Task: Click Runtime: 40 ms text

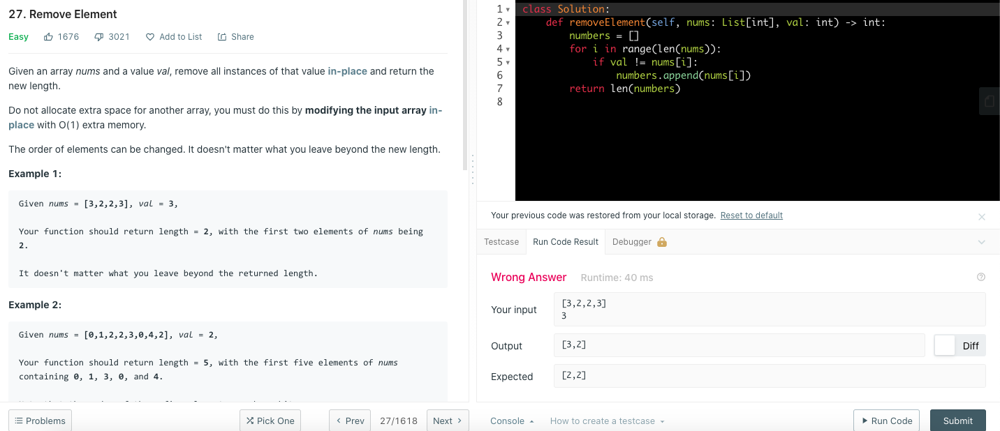Action: [617, 278]
